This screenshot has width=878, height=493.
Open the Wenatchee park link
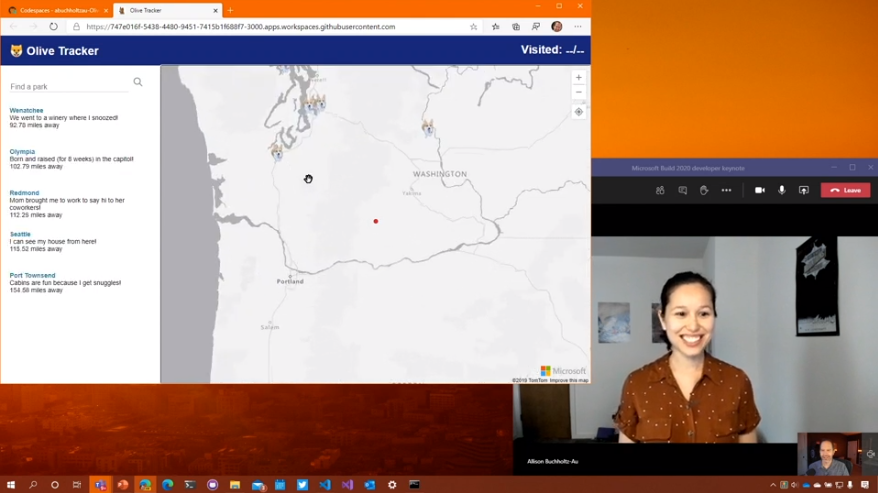(x=26, y=110)
